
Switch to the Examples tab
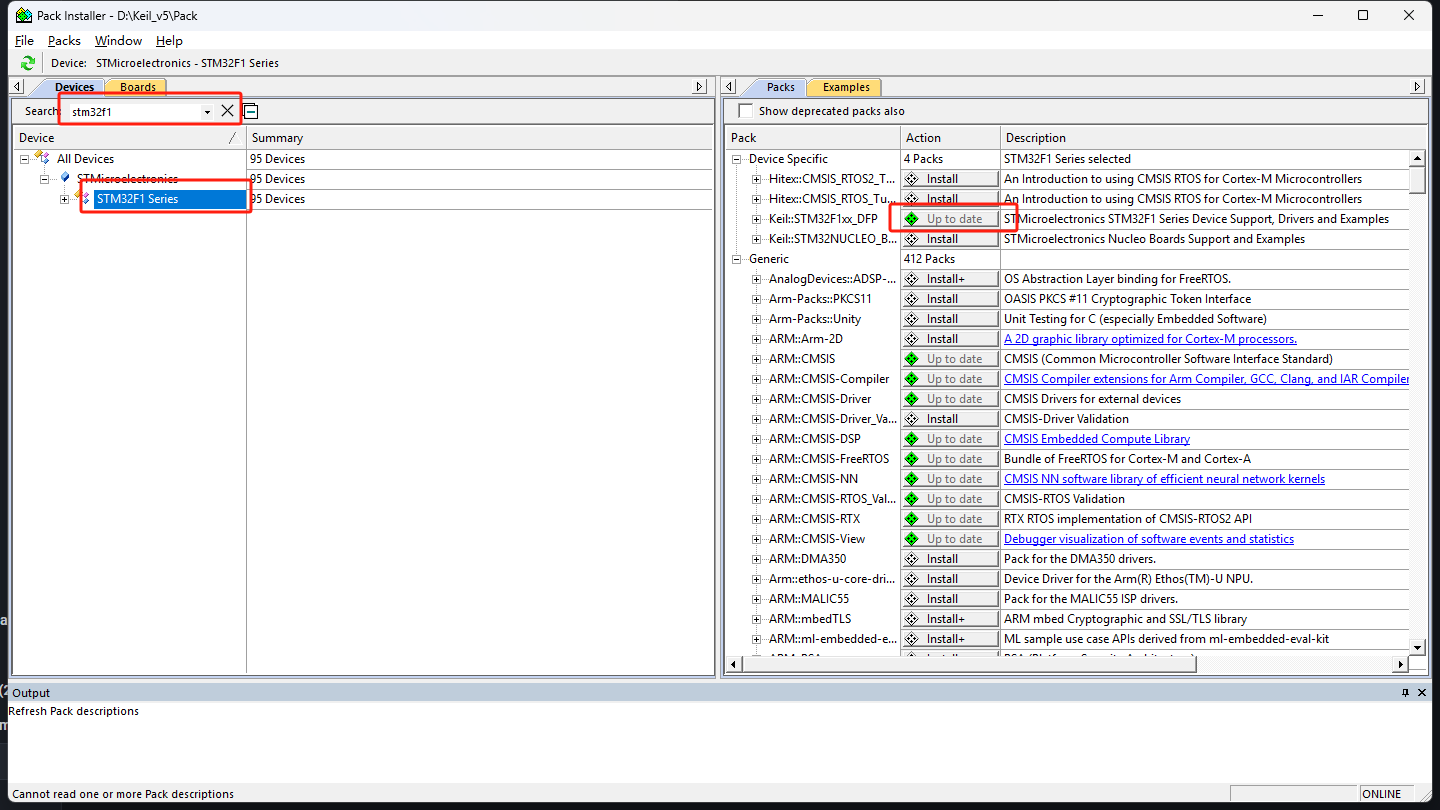pos(846,87)
